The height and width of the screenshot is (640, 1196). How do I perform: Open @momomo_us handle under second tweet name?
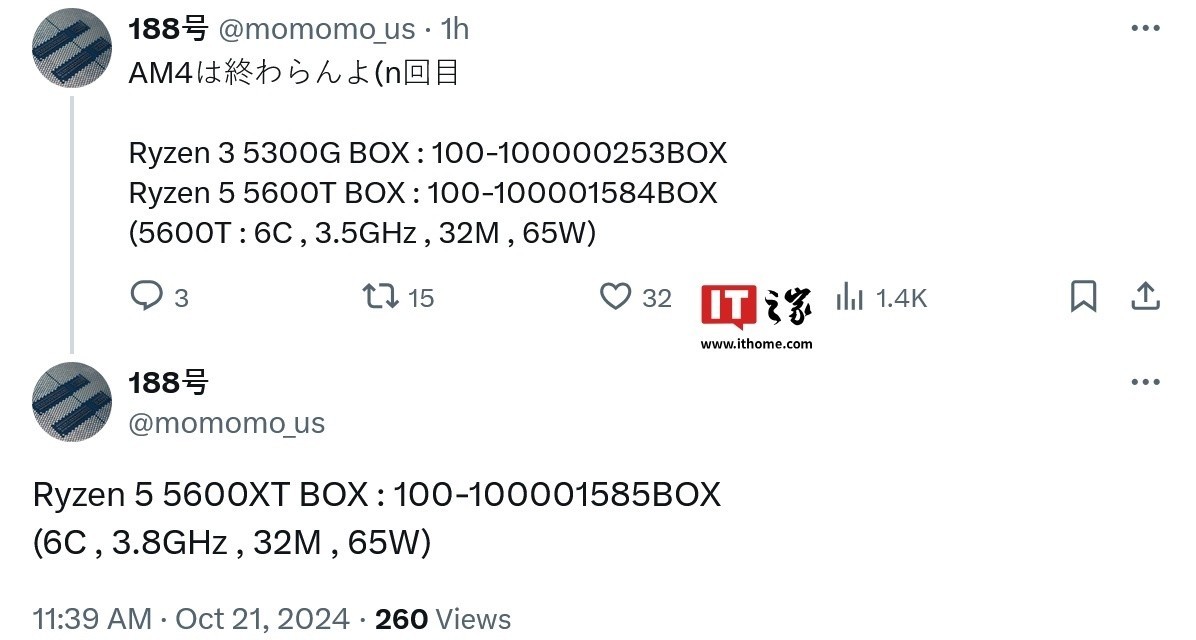click(227, 422)
